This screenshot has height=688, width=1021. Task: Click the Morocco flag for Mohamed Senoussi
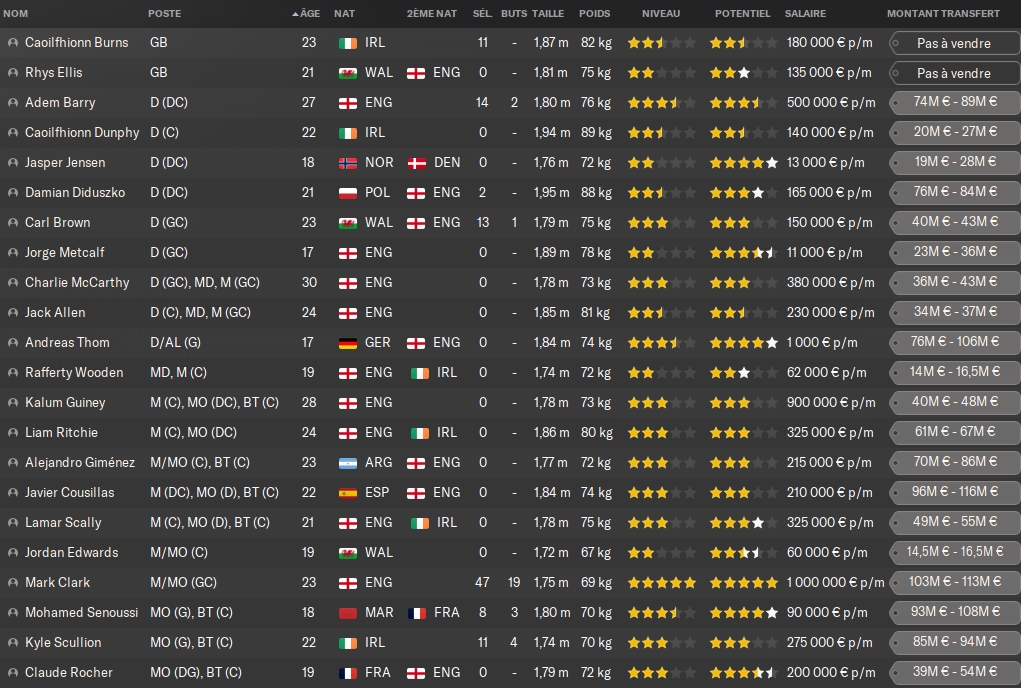(x=348, y=613)
